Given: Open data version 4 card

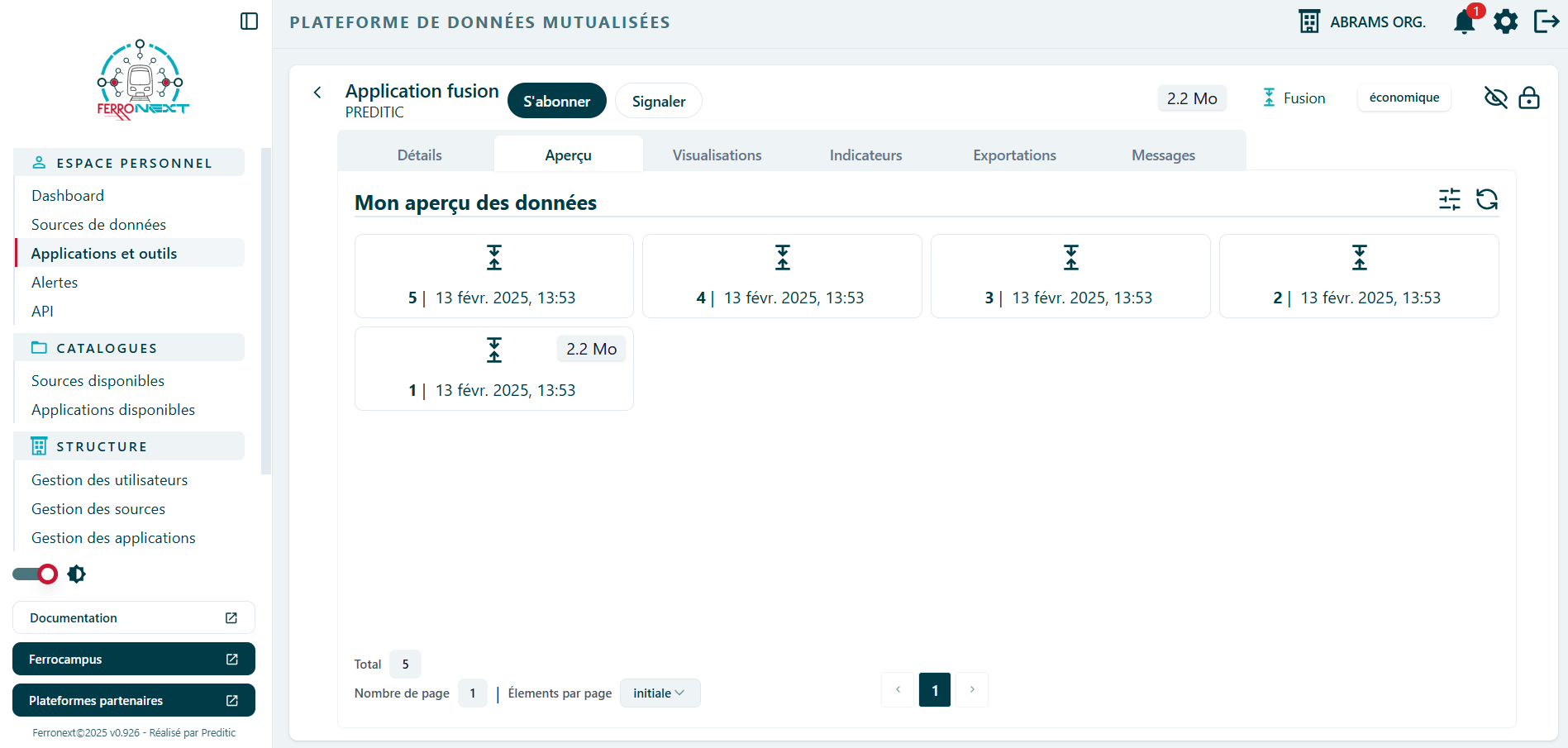Looking at the screenshot, I should point(782,276).
